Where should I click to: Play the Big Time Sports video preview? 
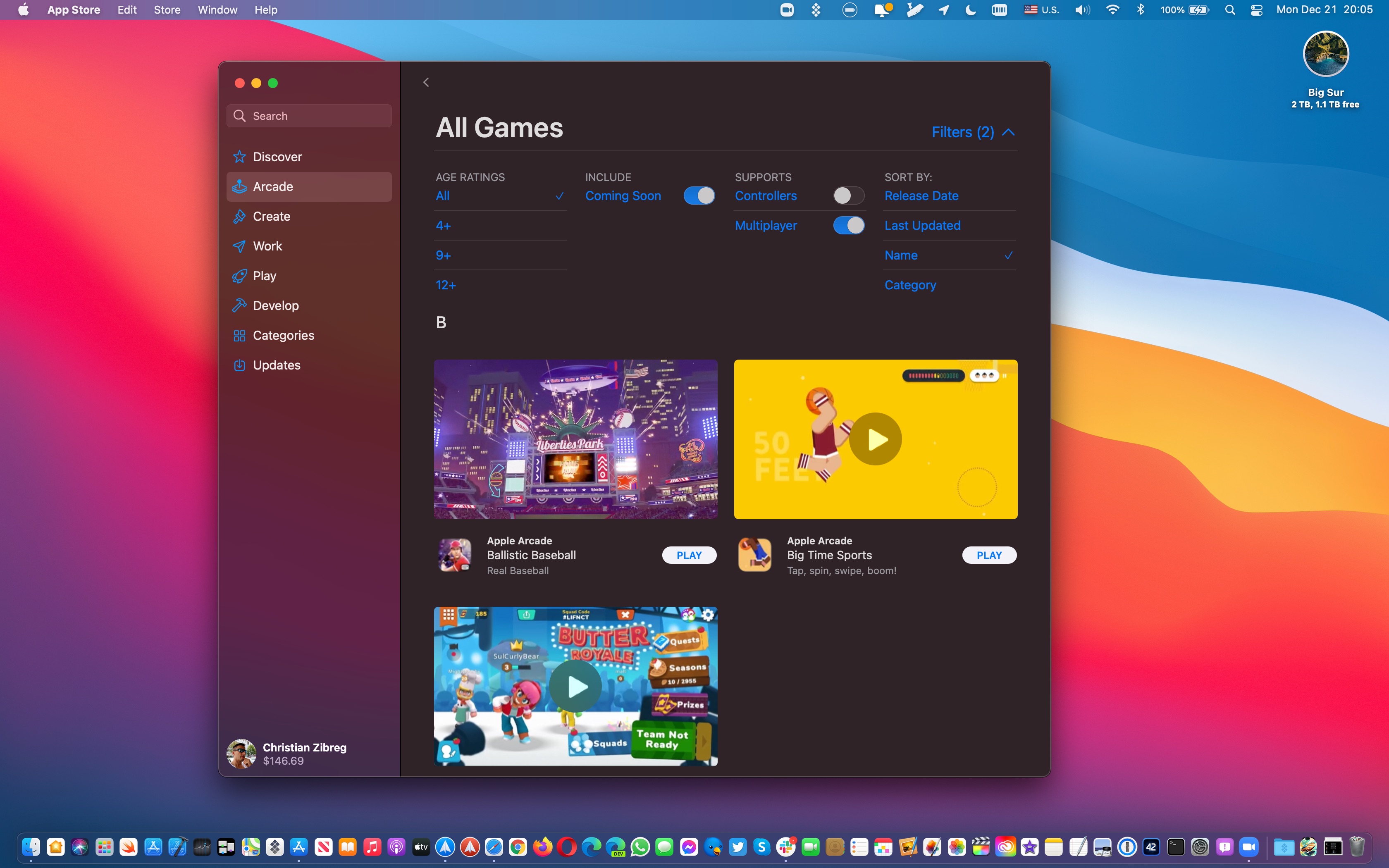[x=875, y=439]
